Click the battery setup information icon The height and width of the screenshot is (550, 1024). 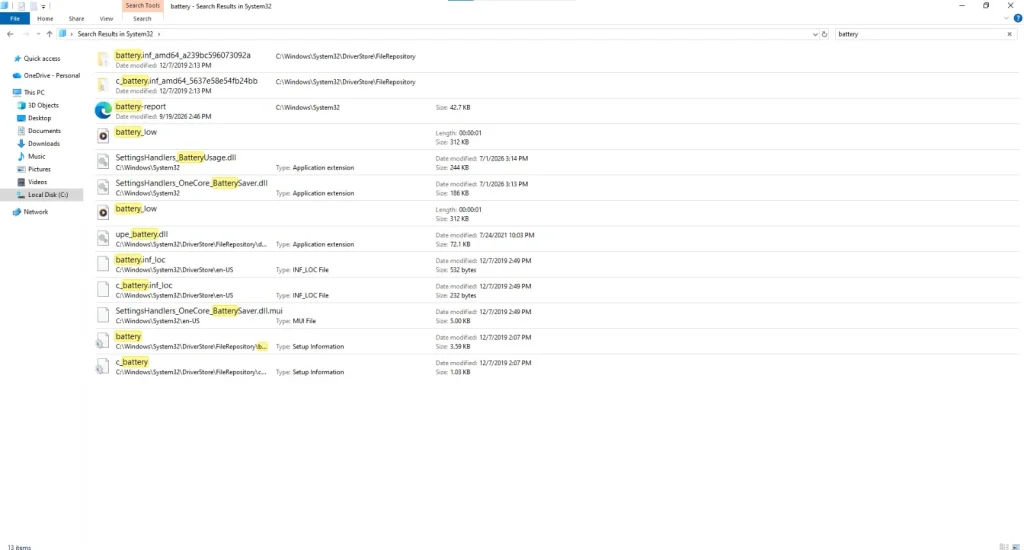103,340
